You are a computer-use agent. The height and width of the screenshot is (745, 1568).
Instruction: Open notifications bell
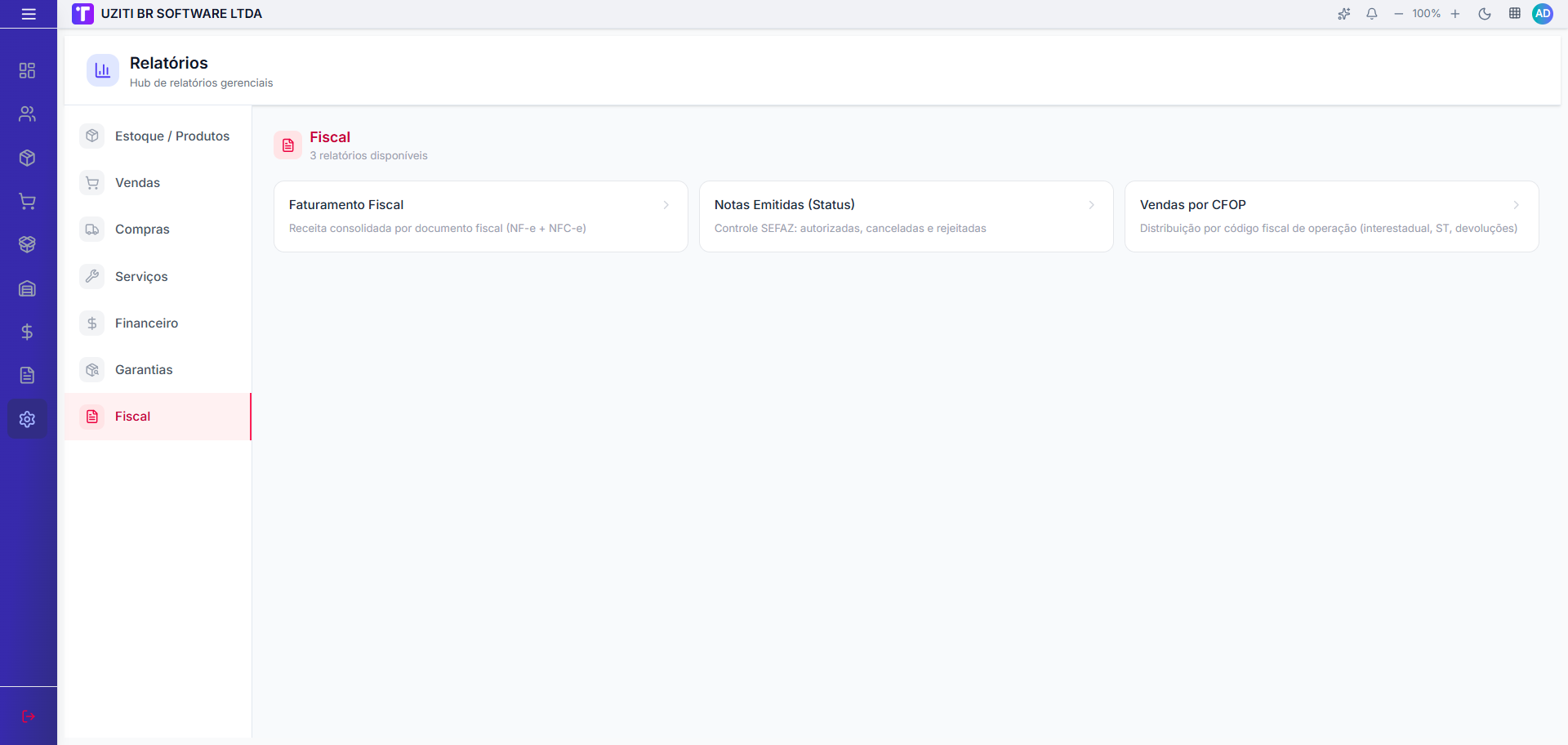1372,14
